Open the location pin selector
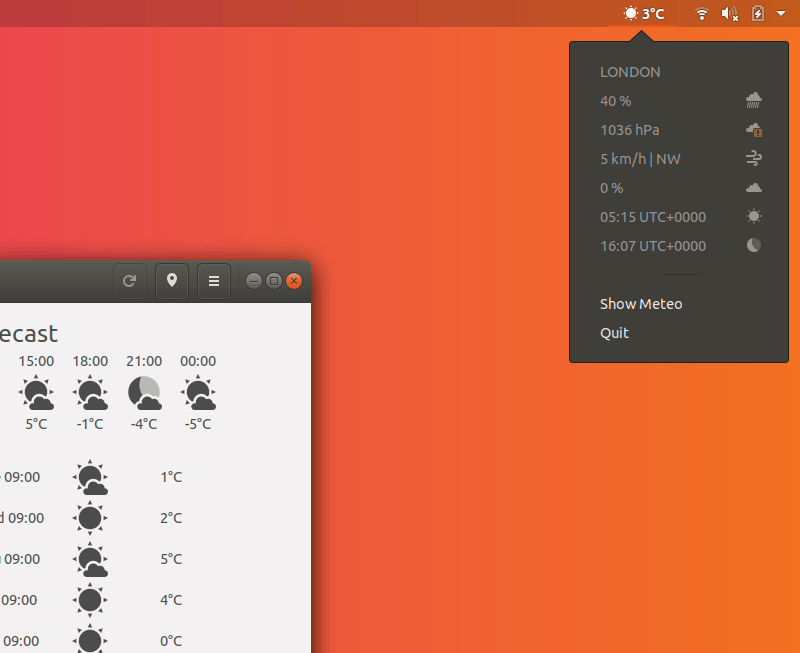This screenshot has height=653, width=800. pyautogui.click(x=171, y=281)
